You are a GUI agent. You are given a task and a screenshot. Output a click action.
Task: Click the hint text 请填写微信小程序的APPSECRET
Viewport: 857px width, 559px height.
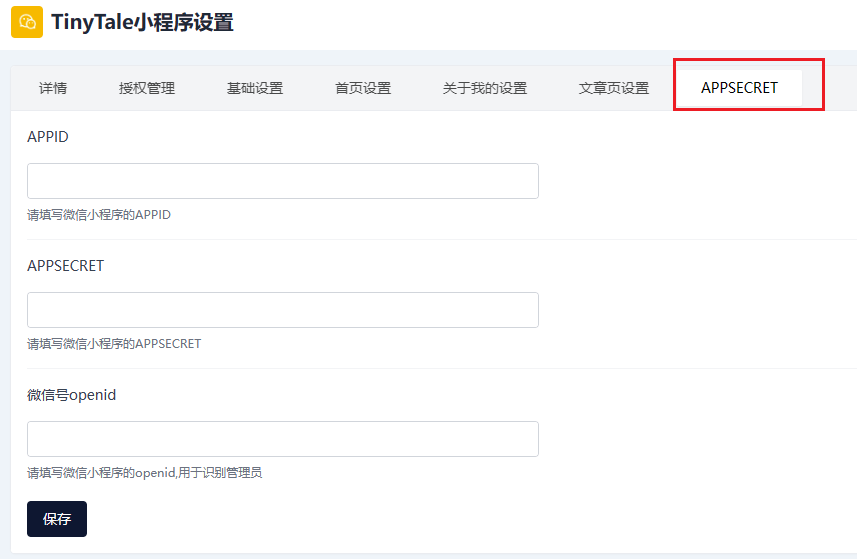(114, 344)
